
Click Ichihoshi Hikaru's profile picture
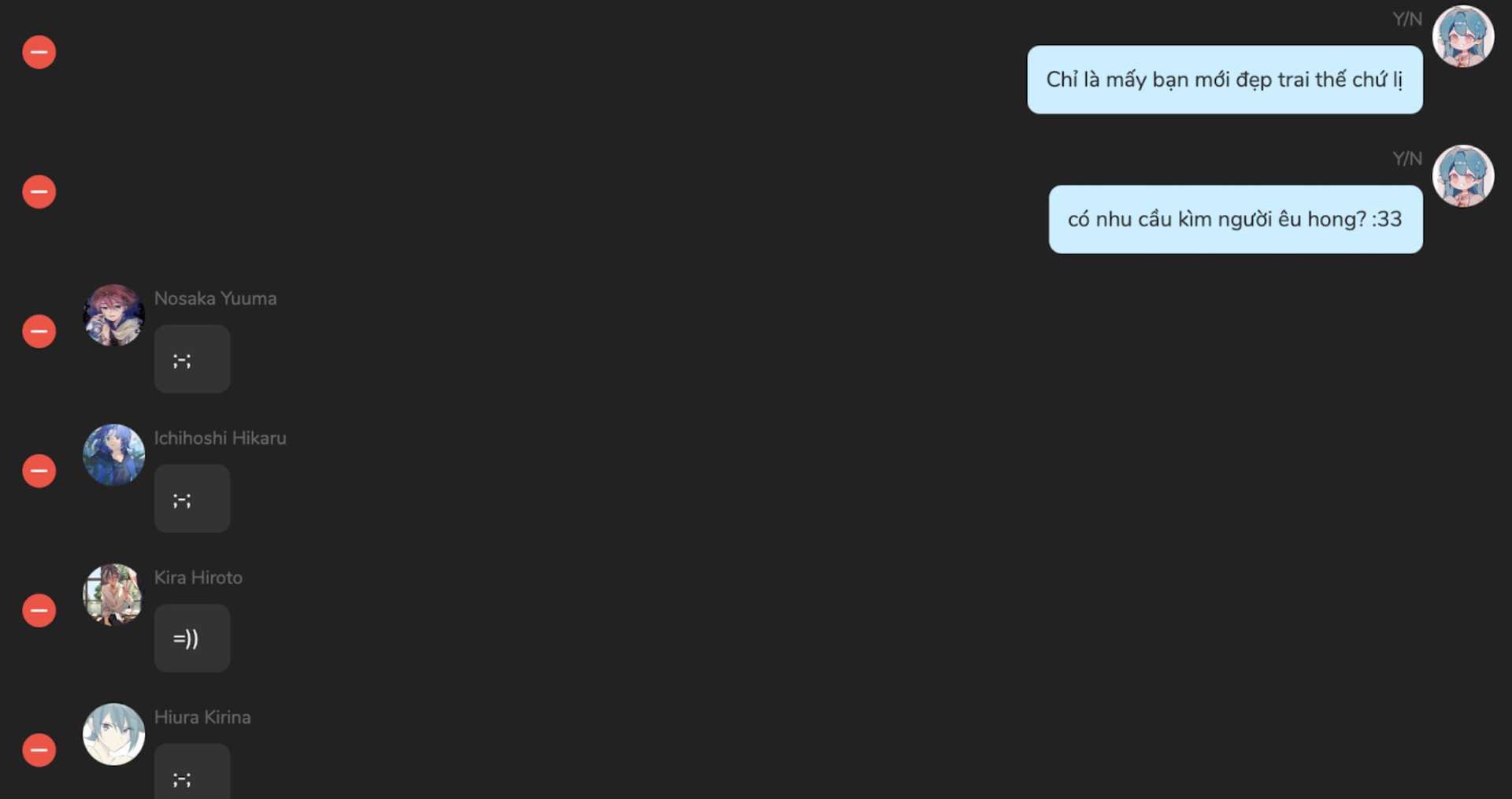click(x=113, y=455)
